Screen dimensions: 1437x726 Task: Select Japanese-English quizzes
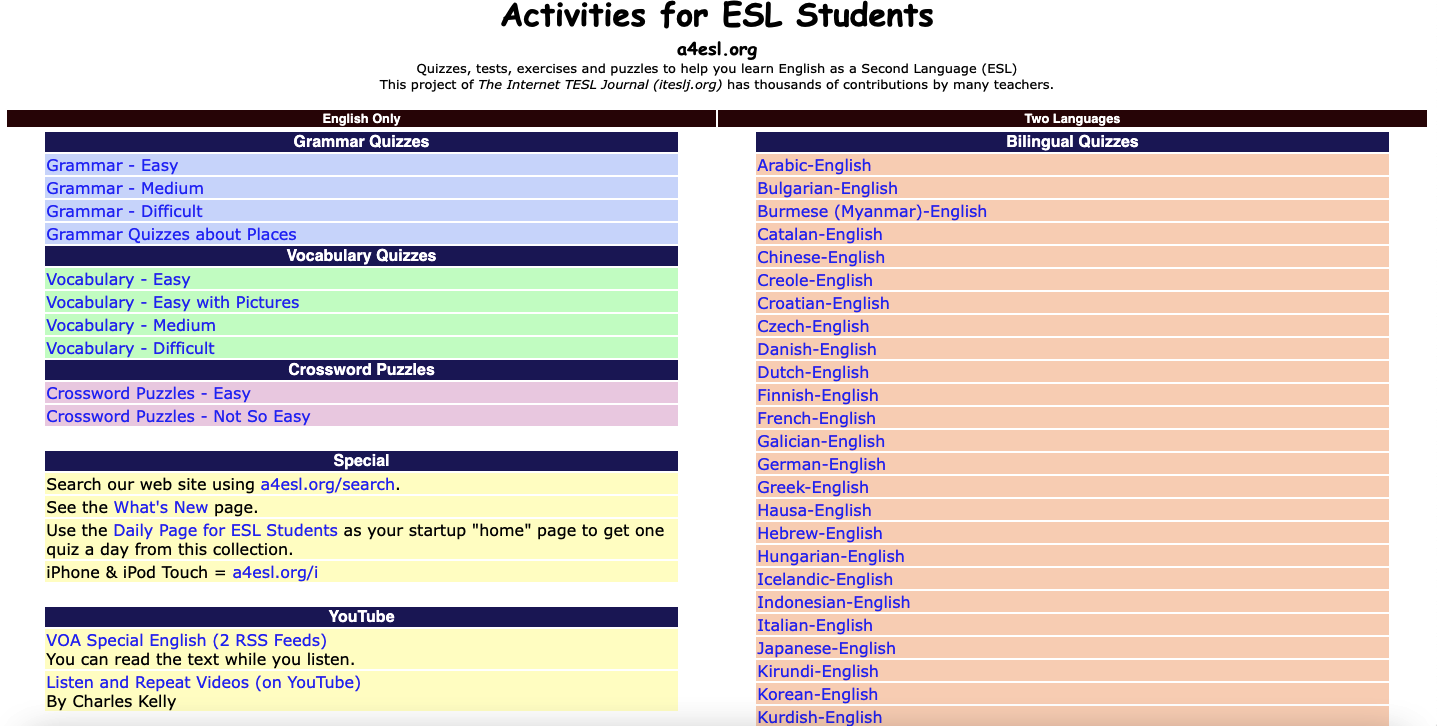pyautogui.click(x=826, y=649)
